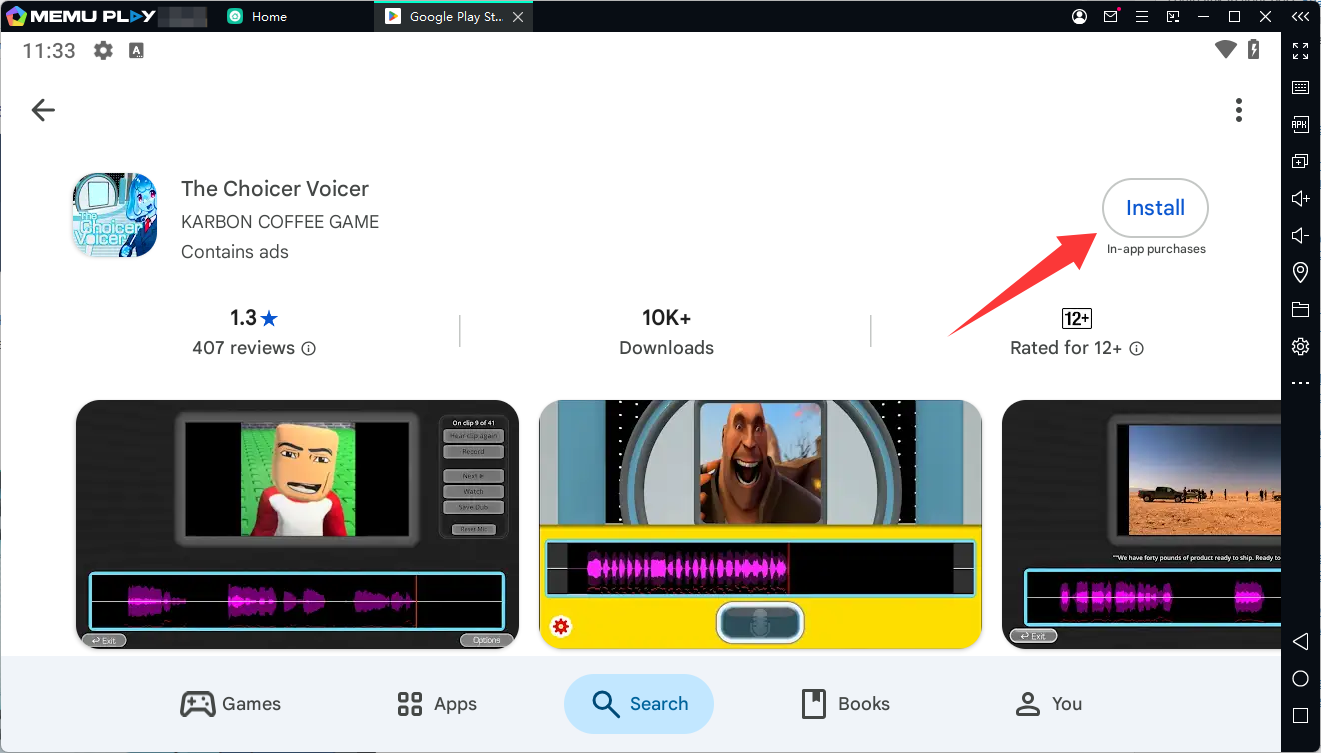Open MEmu mail notifications icon

point(1111,17)
